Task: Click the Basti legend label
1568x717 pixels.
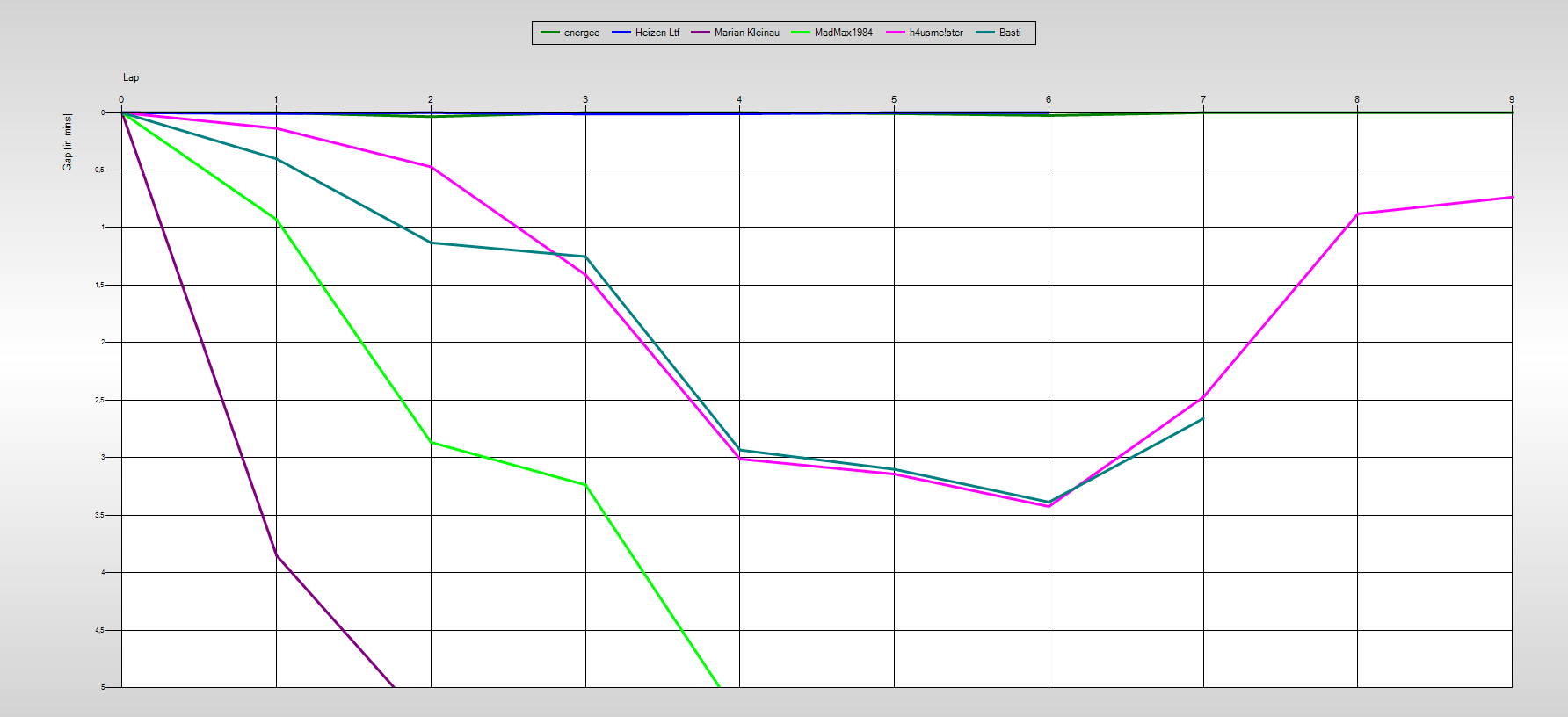Action: click(x=1010, y=33)
